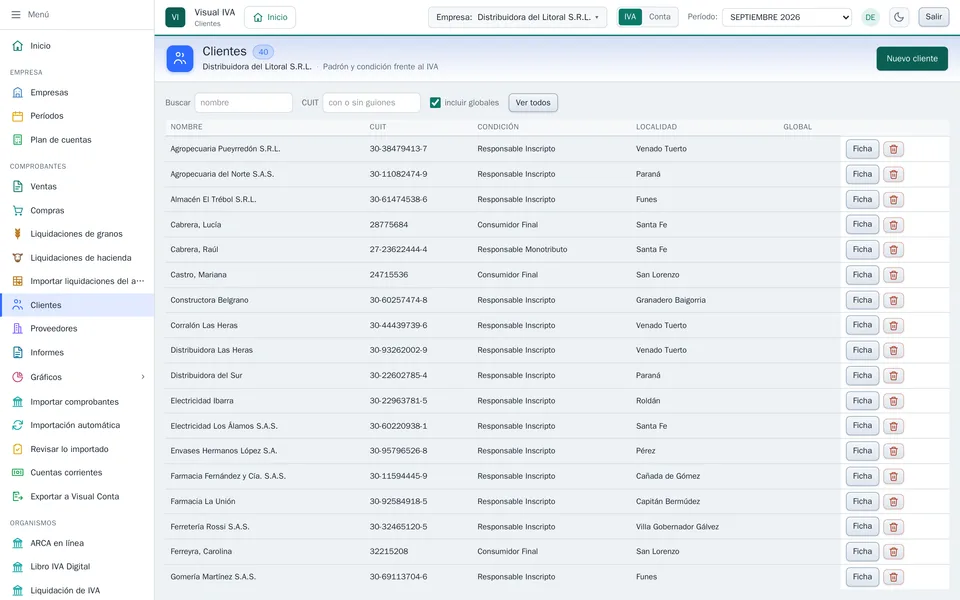Screen dimensions: 960x600
Task: Click the Cuentas corrientes money icon
Action: click(18, 473)
